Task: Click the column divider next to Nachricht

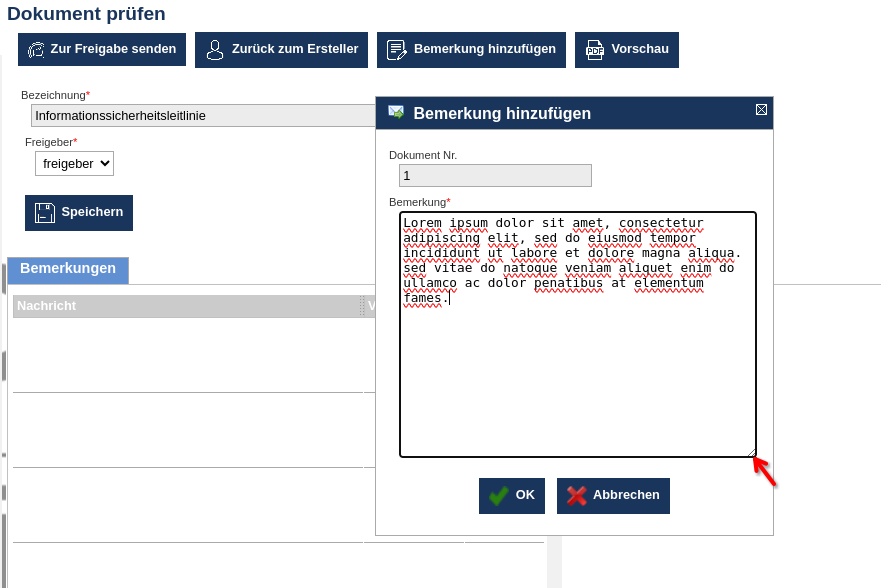Action: coord(362,306)
